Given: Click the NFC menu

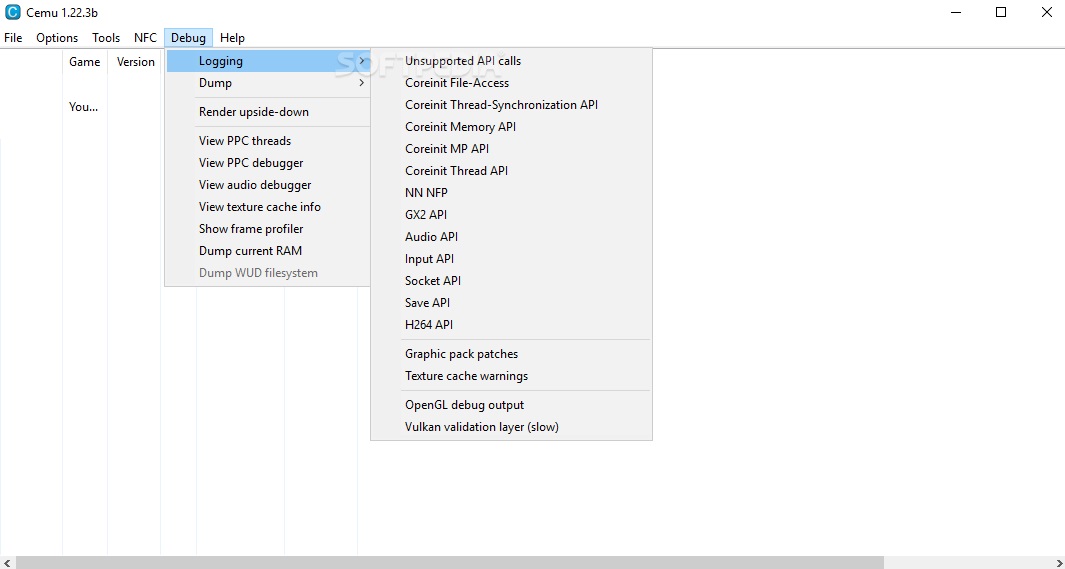Looking at the screenshot, I should (x=145, y=38).
